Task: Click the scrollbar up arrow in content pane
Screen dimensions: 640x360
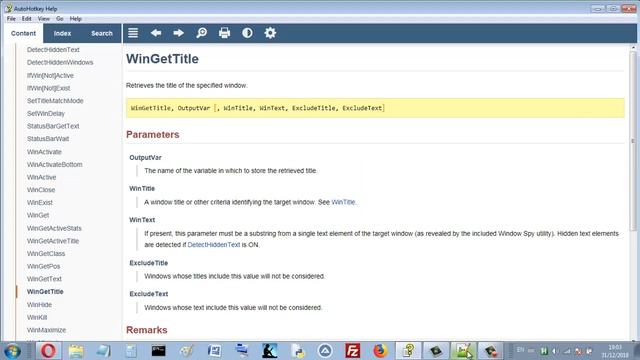Action: click(x=633, y=47)
